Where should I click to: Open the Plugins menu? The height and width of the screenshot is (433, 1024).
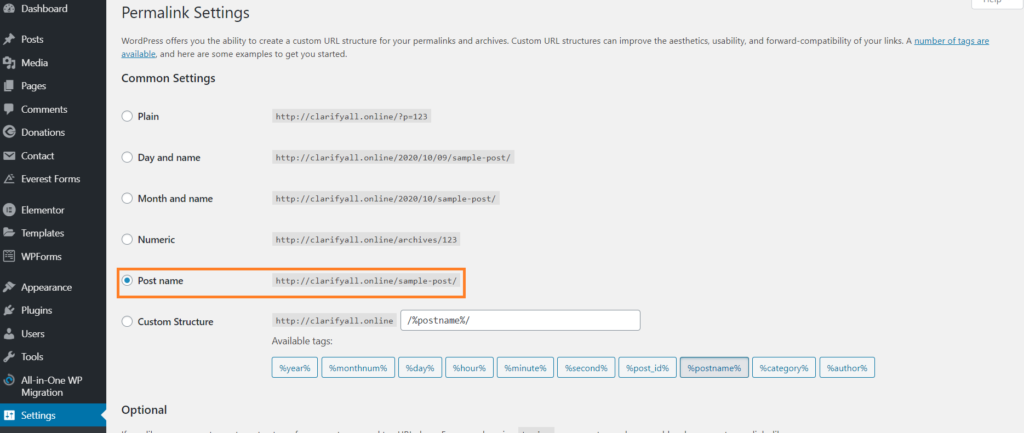pos(37,310)
